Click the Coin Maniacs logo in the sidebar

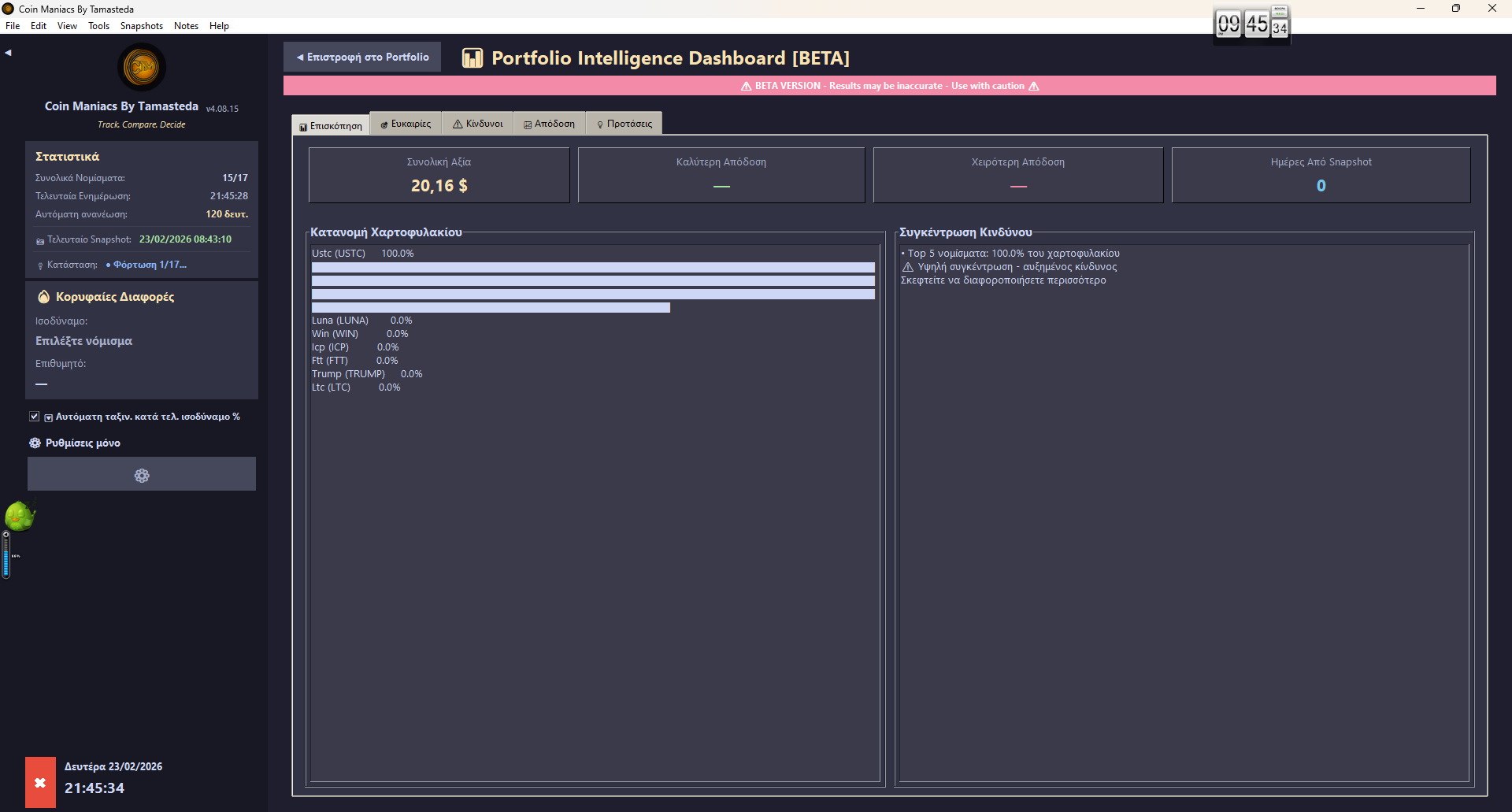click(142, 68)
